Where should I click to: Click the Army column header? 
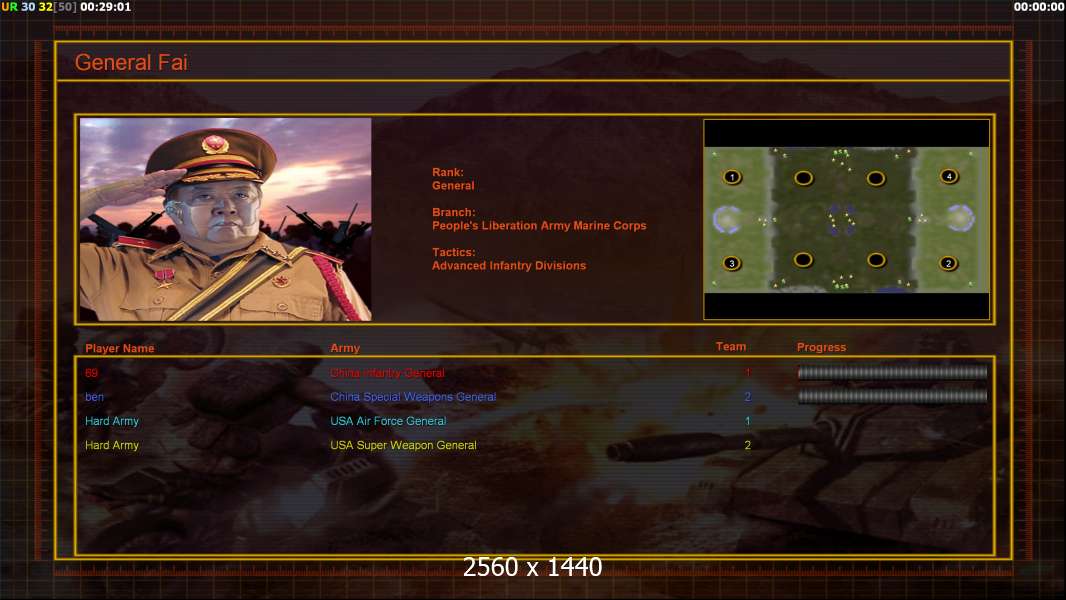pos(345,348)
